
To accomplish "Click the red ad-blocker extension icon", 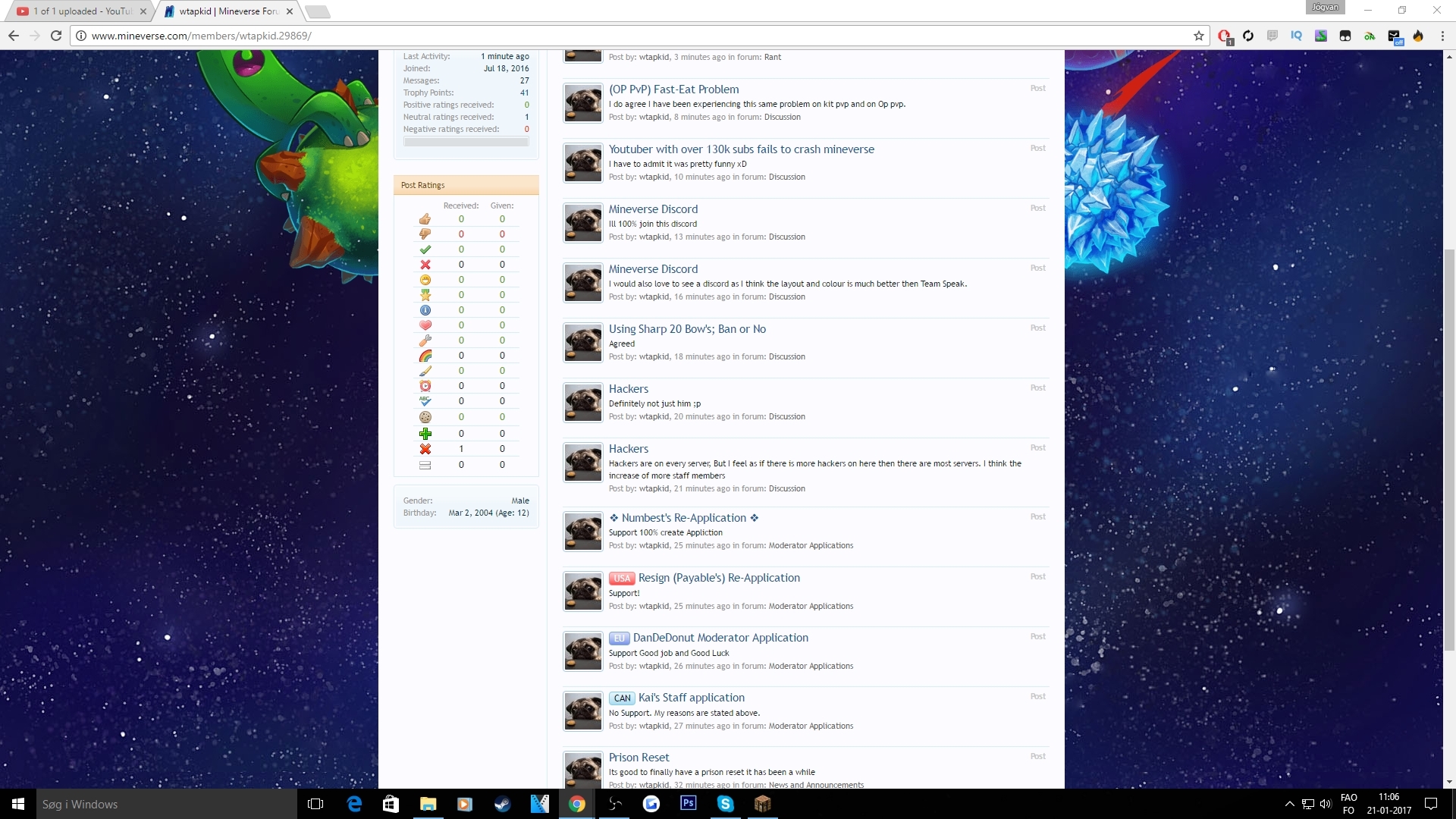I will pos(1223,36).
